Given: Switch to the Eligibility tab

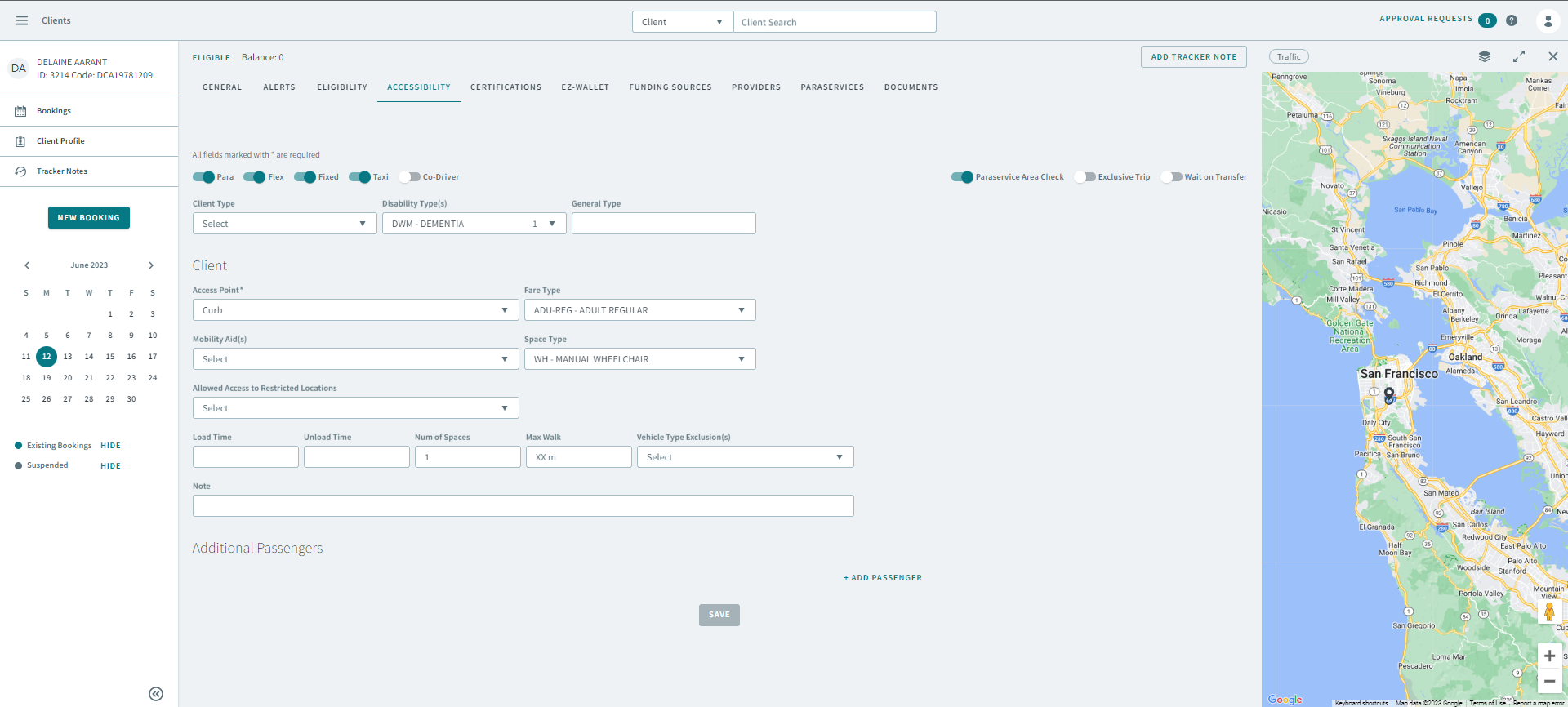Looking at the screenshot, I should click(342, 87).
